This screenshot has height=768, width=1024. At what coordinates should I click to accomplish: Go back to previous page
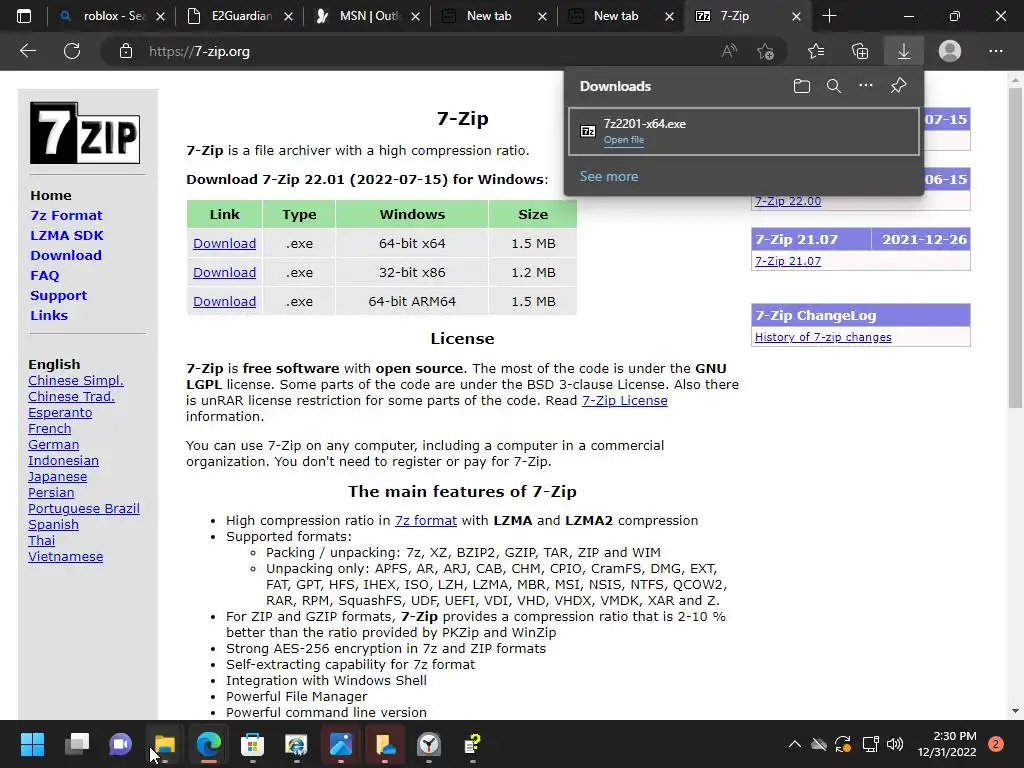pyautogui.click(x=27, y=51)
